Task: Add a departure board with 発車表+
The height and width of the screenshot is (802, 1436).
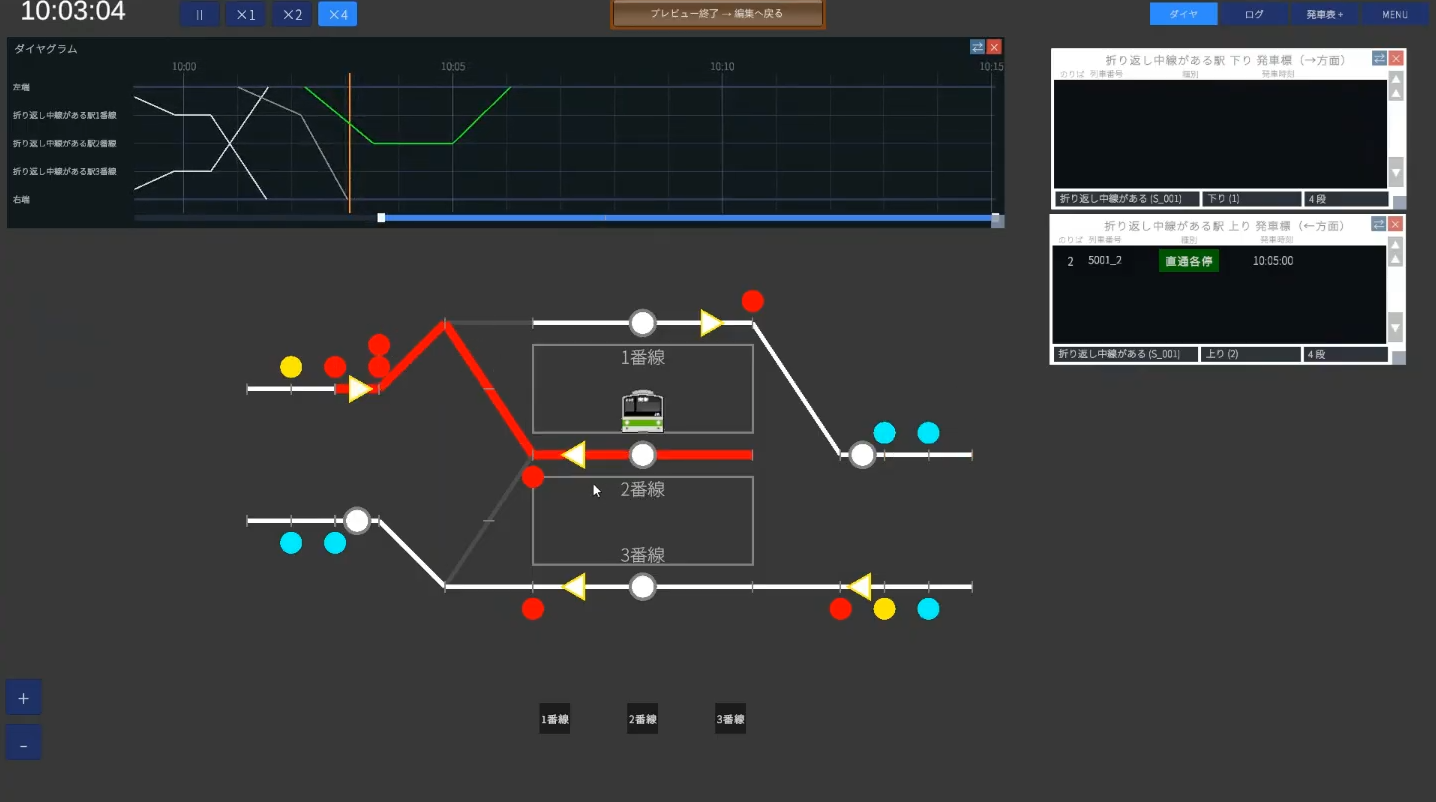Action: 1325,14
